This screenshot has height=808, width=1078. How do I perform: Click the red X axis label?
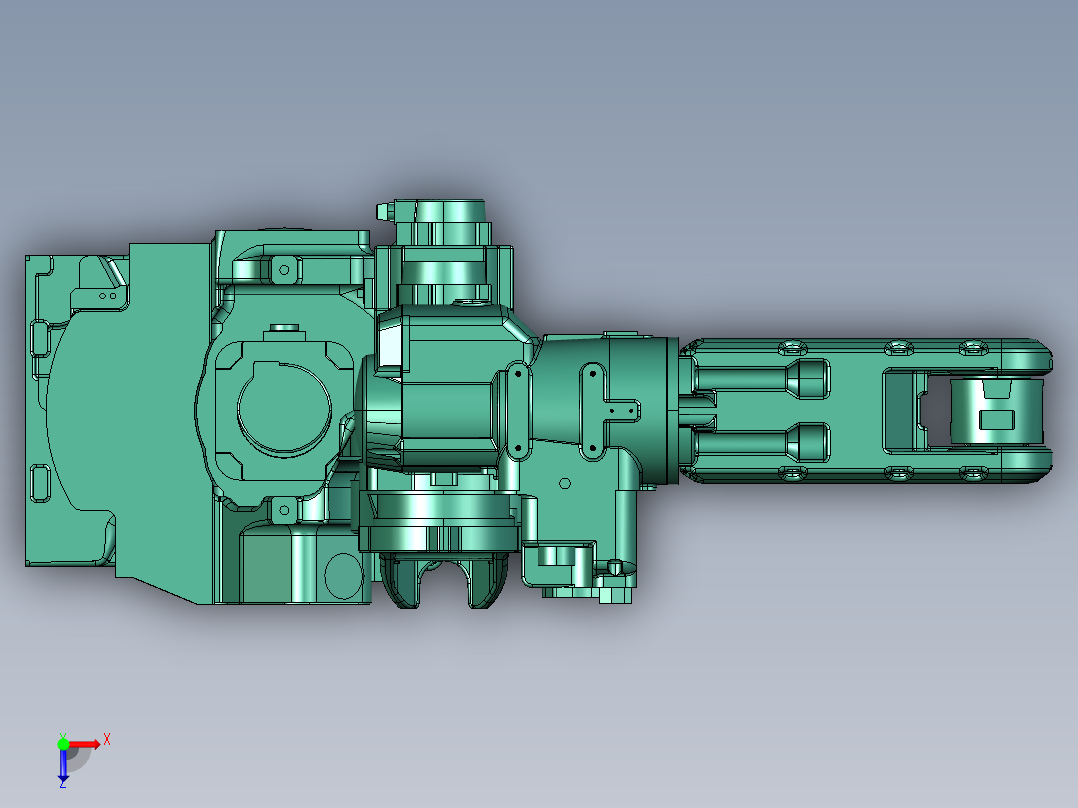pyautogui.click(x=107, y=738)
